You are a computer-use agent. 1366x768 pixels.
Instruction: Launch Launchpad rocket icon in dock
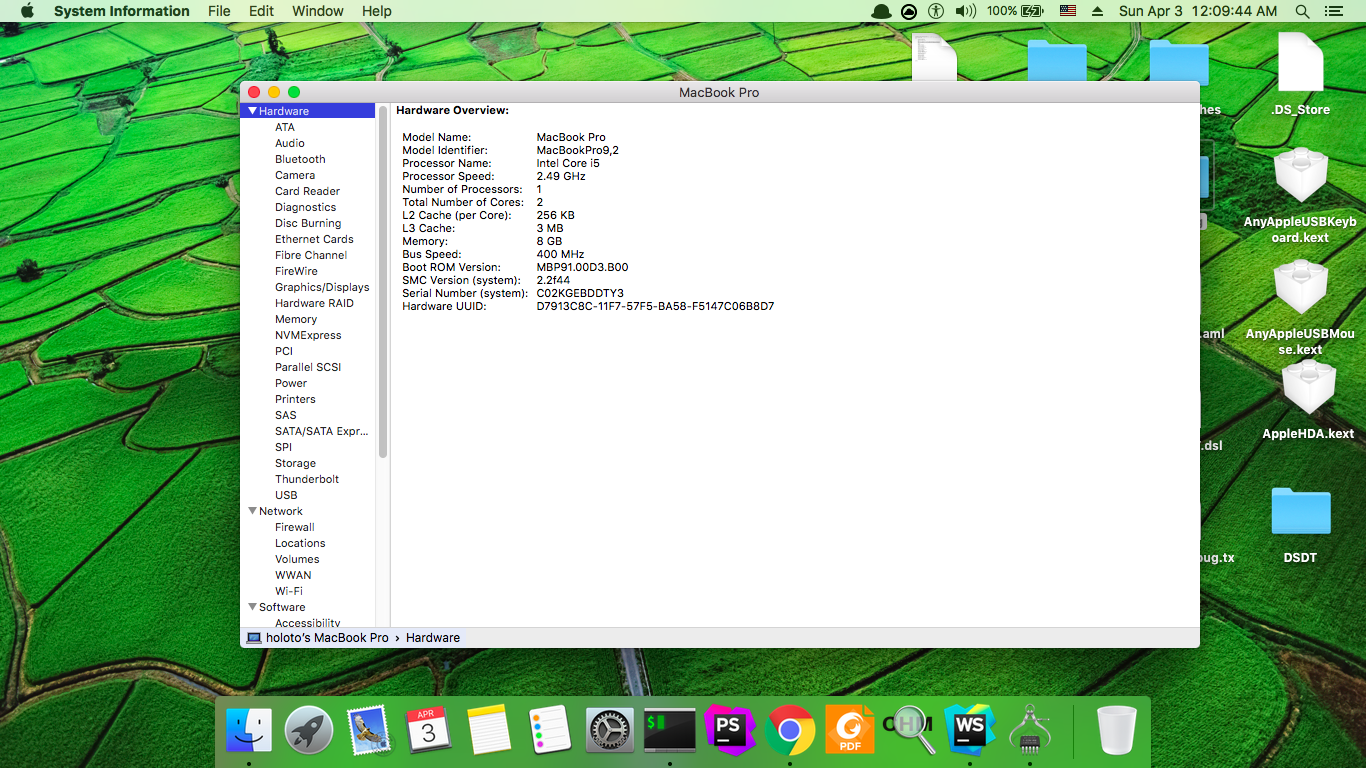309,730
